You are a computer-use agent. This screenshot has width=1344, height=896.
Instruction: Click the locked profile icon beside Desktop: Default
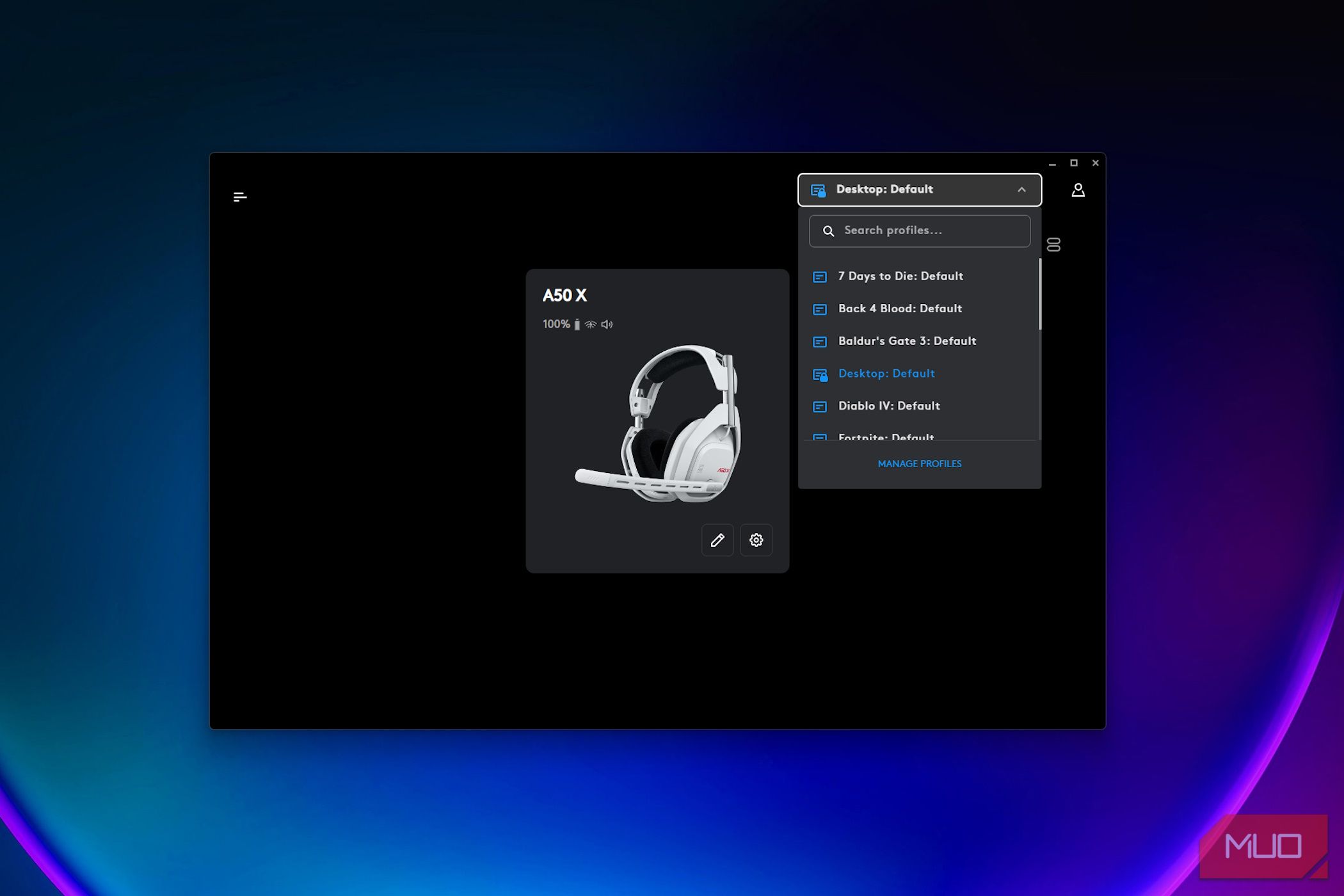[x=819, y=189]
